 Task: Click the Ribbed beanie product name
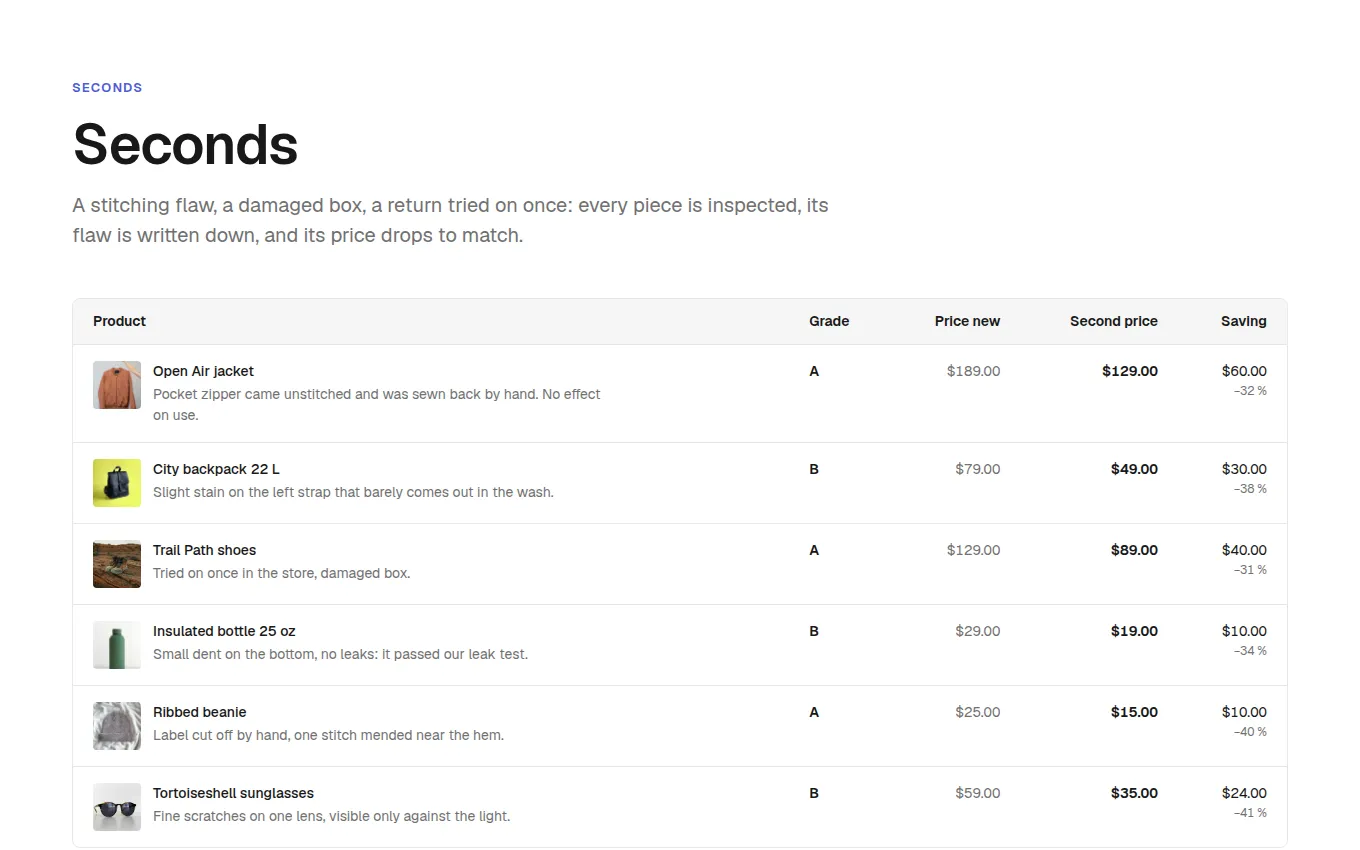(200, 712)
